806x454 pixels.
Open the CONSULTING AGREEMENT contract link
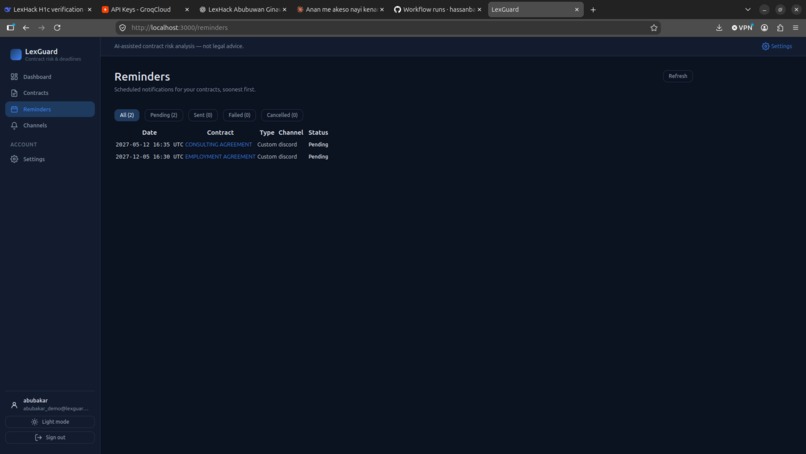tap(218, 144)
